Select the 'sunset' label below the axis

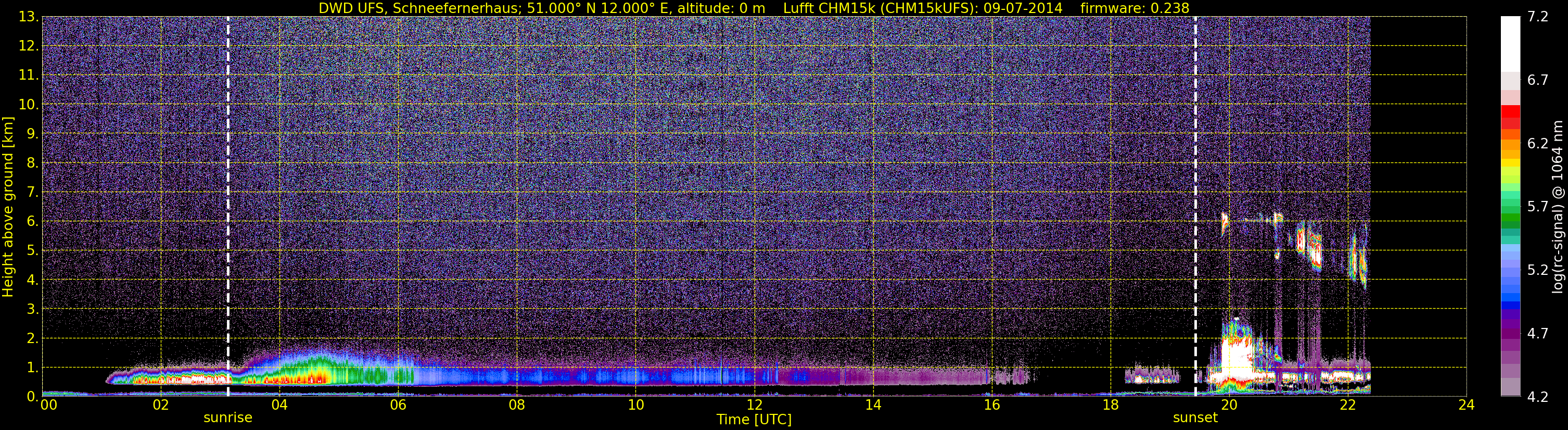pos(1195,417)
